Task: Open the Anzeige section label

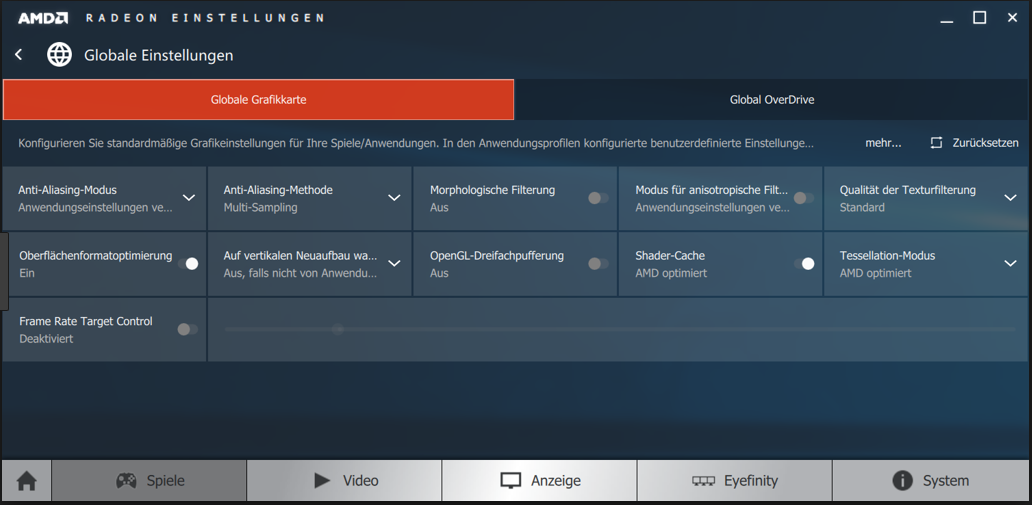Action: point(556,481)
